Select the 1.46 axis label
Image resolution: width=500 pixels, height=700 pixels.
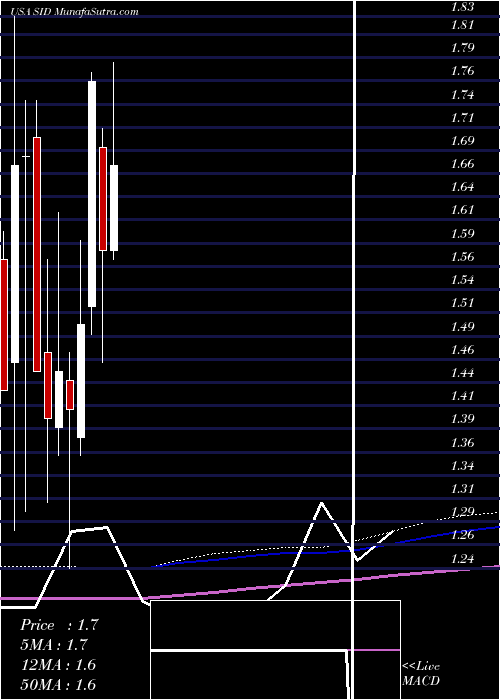(x=463, y=349)
